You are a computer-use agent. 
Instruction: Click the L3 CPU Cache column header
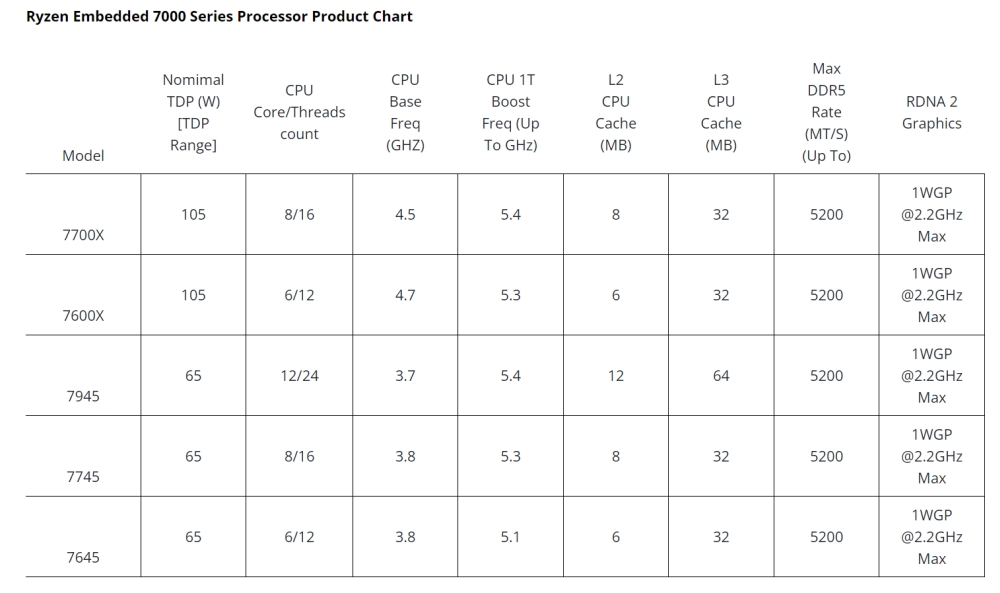pyautogui.click(x=721, y=112)
